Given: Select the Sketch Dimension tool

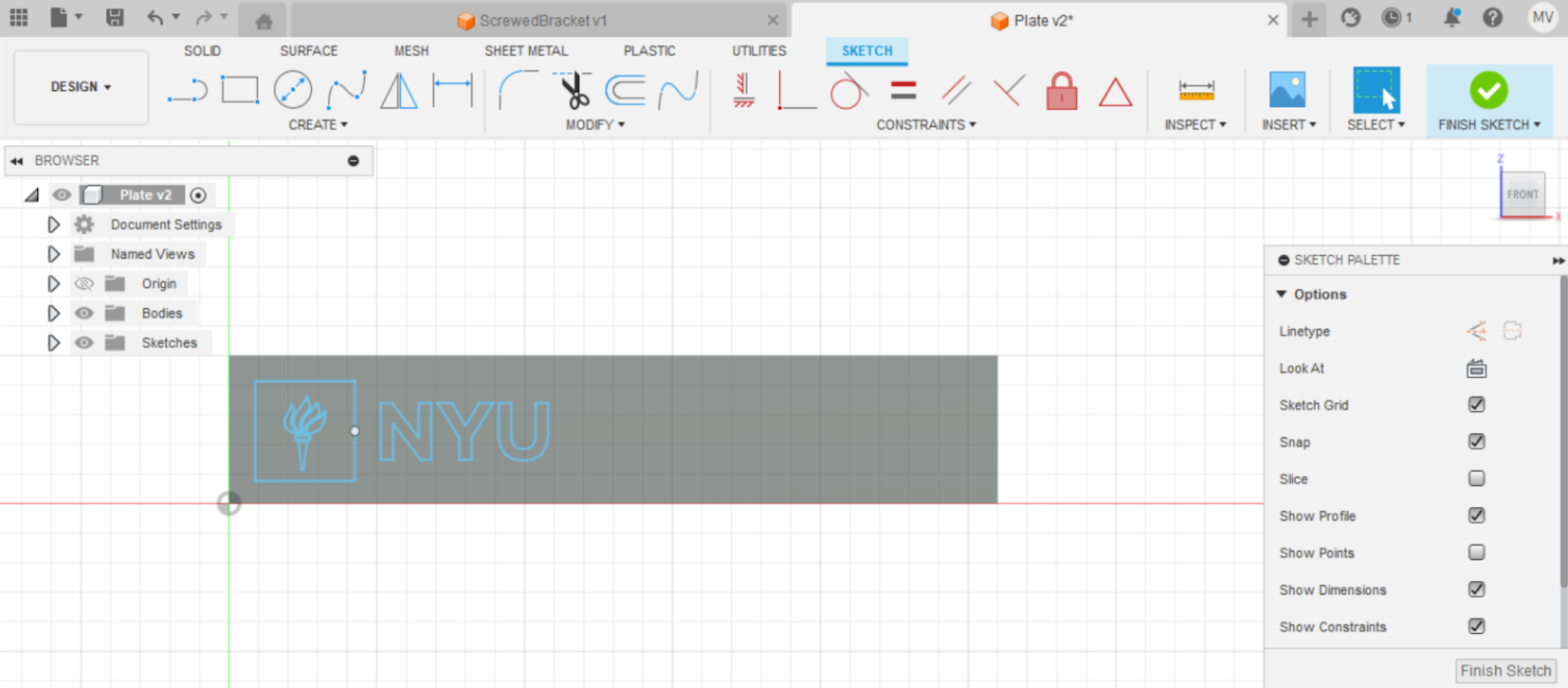Looking at the screenshot, I should (x=452, y=91).
